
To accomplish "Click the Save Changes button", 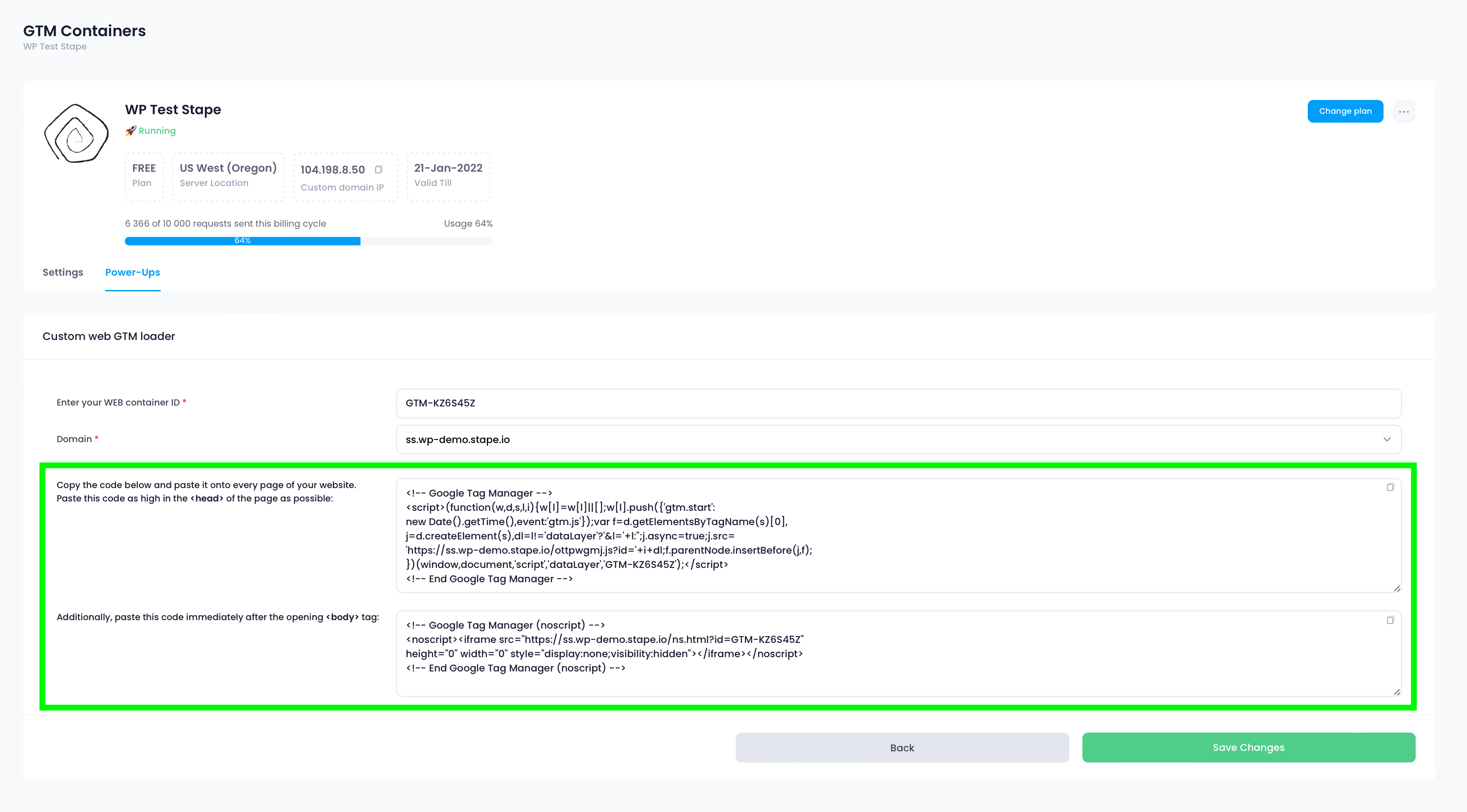I will [1248, 748].
